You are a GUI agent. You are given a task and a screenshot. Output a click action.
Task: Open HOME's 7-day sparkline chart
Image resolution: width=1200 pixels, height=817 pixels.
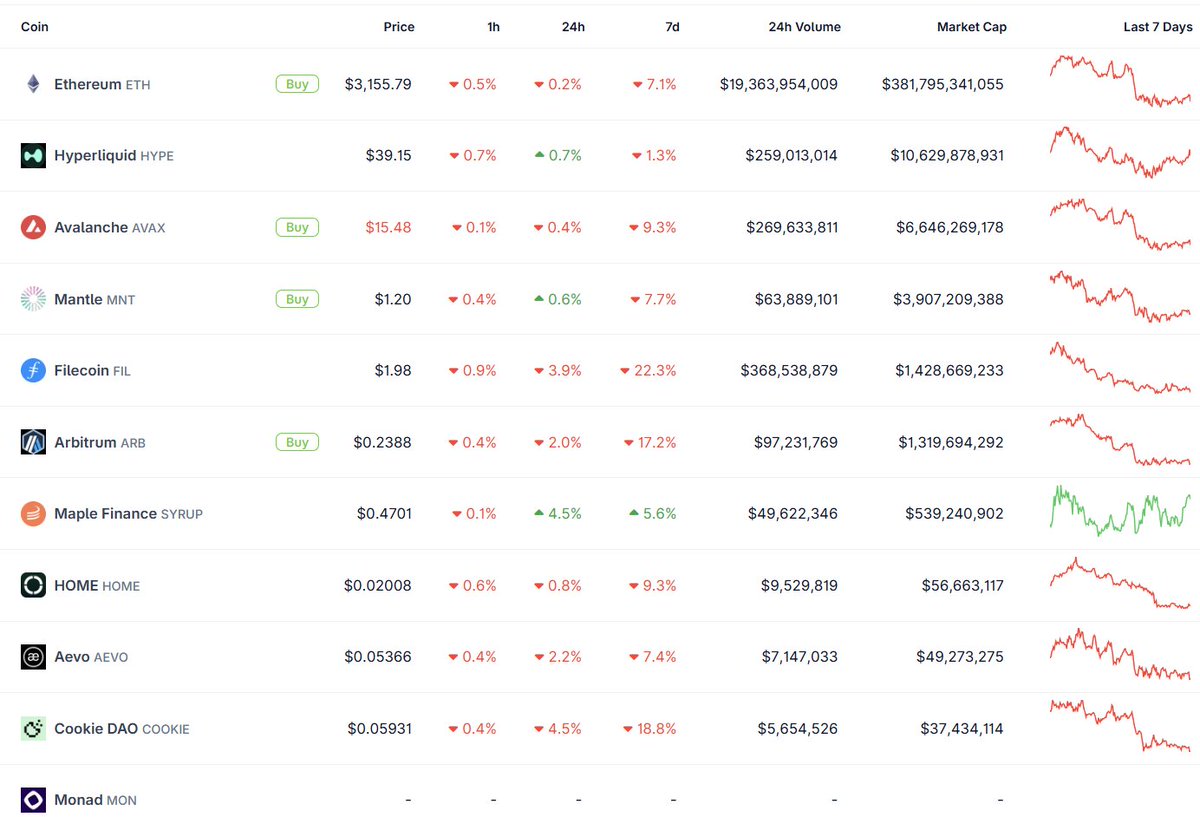coord(1120,583)
